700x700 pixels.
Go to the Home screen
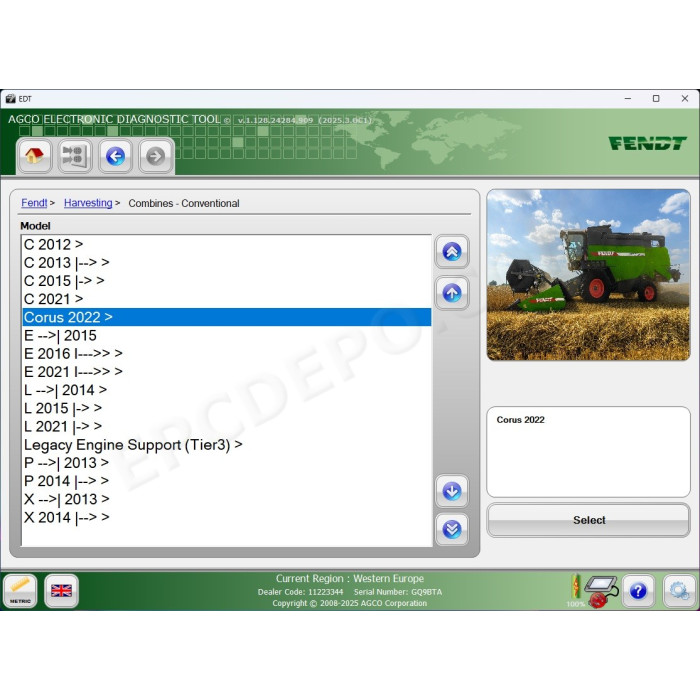[x=34, y=156]
